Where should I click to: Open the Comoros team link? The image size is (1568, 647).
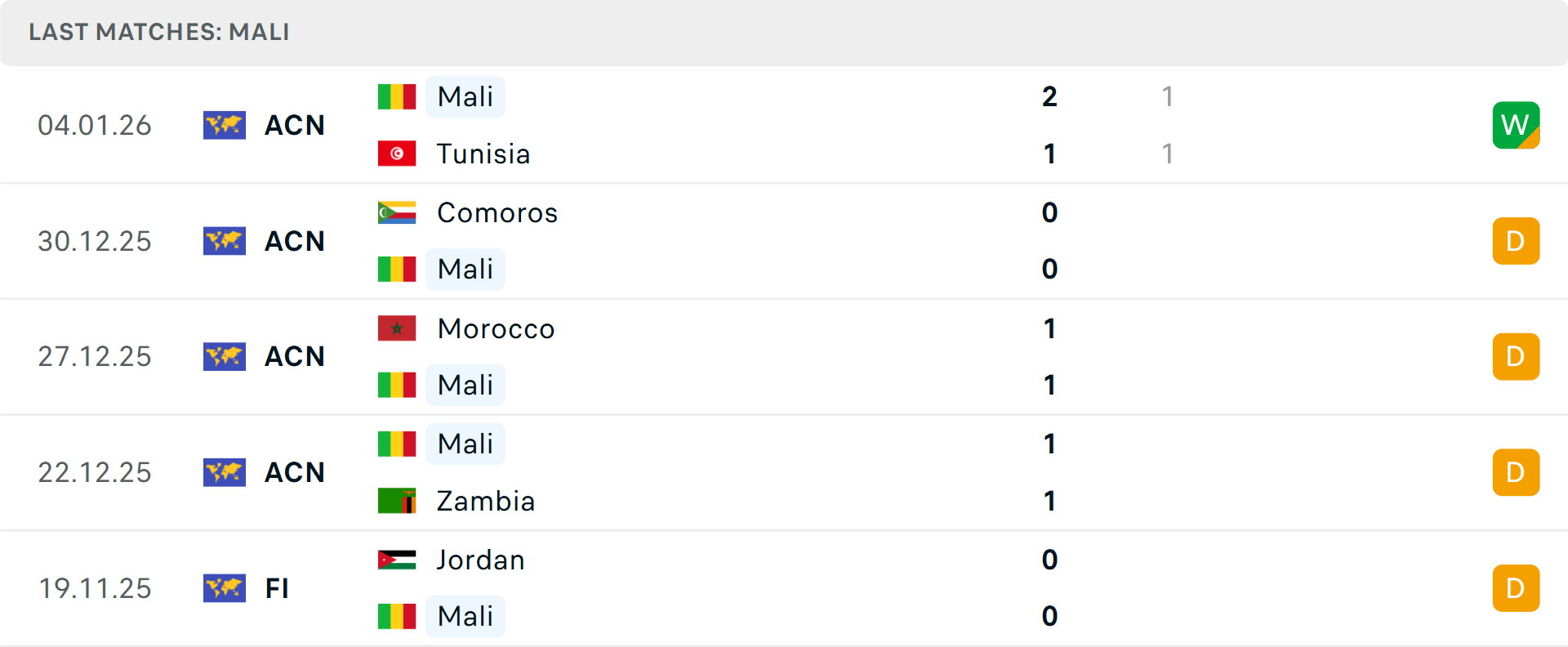click(497, 212)
